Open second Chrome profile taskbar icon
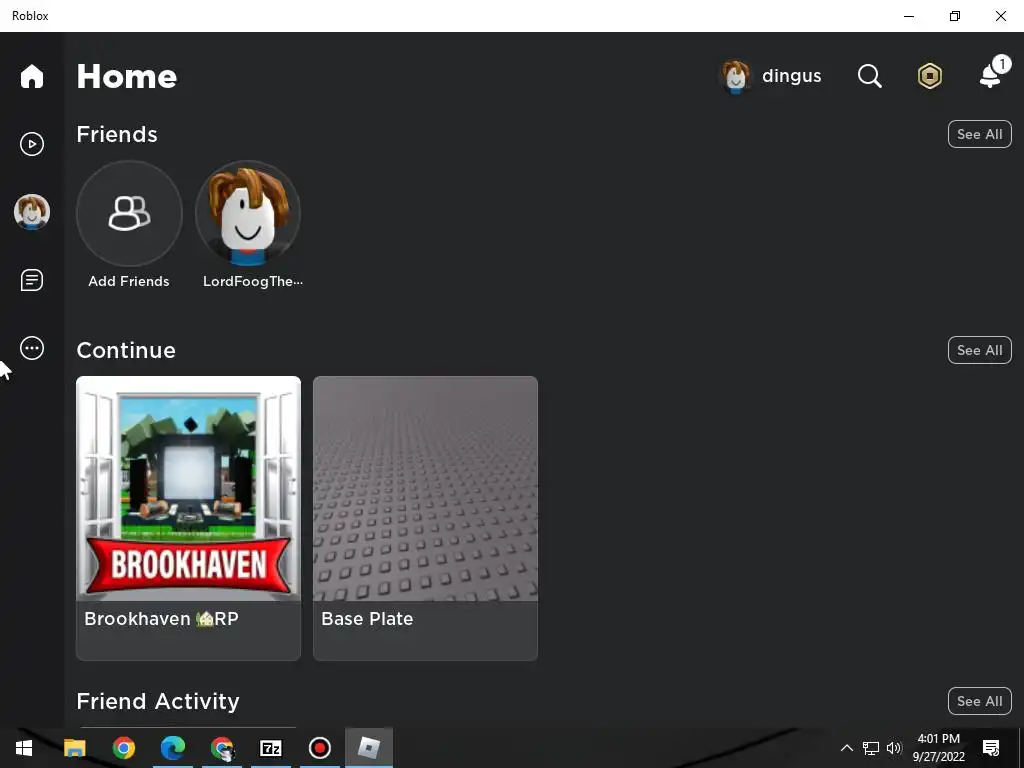This screenshot has width=1024, height=768. click(x=222, y=748)
